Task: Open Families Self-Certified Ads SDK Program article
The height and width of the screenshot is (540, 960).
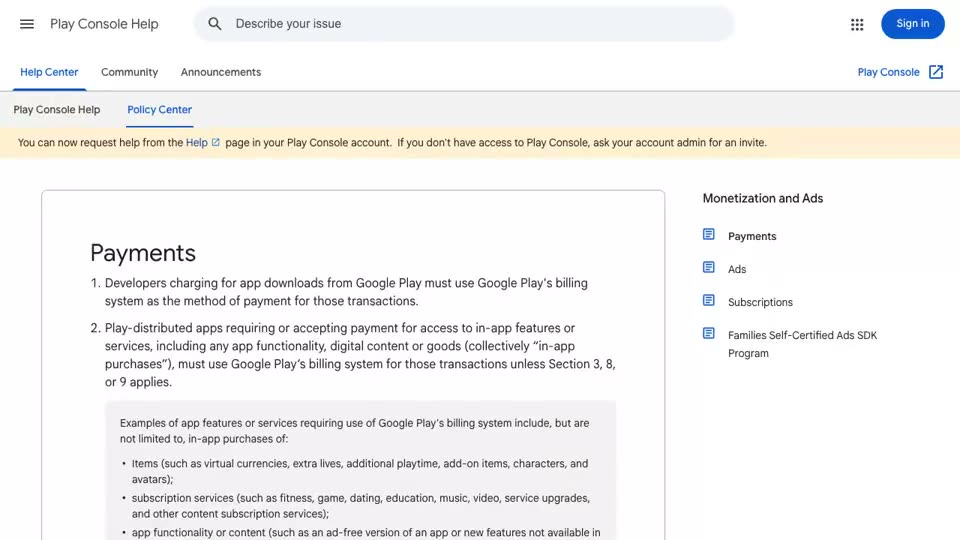Action: [x=803, y=344]
